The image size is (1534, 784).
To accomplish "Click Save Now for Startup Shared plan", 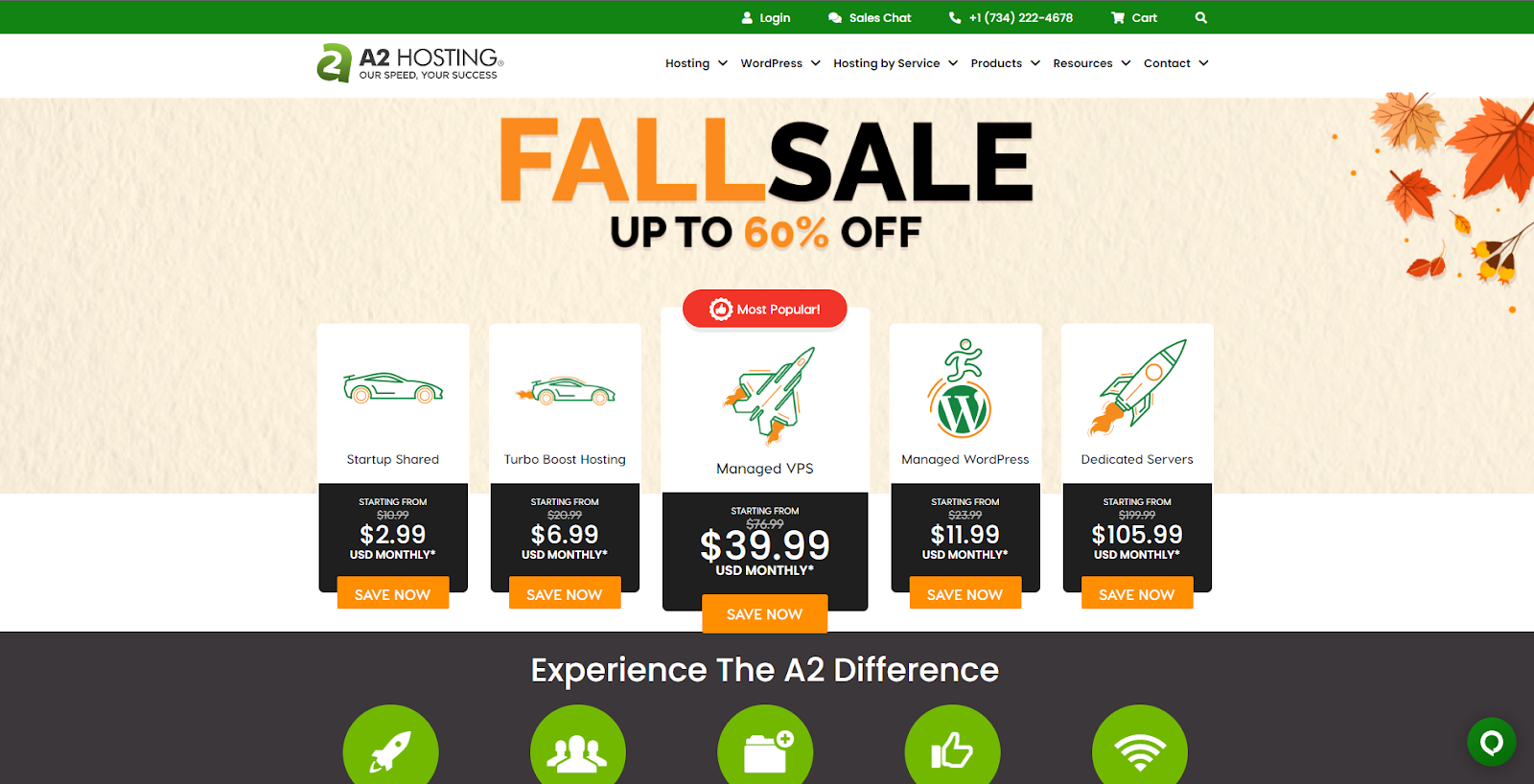I will tap(393, 594).
